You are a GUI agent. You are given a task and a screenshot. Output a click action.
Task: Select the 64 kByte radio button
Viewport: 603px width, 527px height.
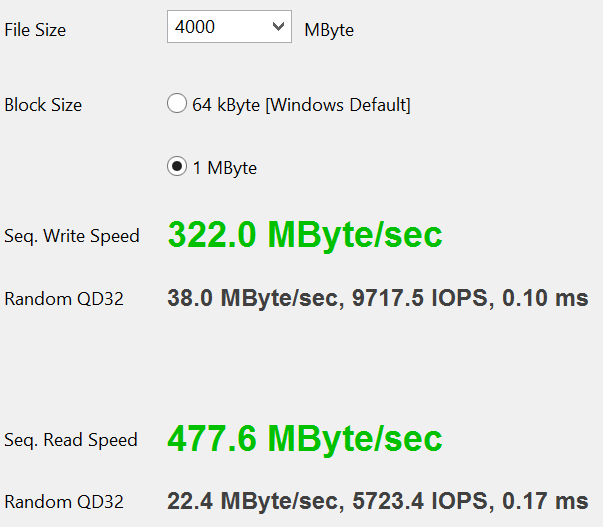[x=176, y=104]
